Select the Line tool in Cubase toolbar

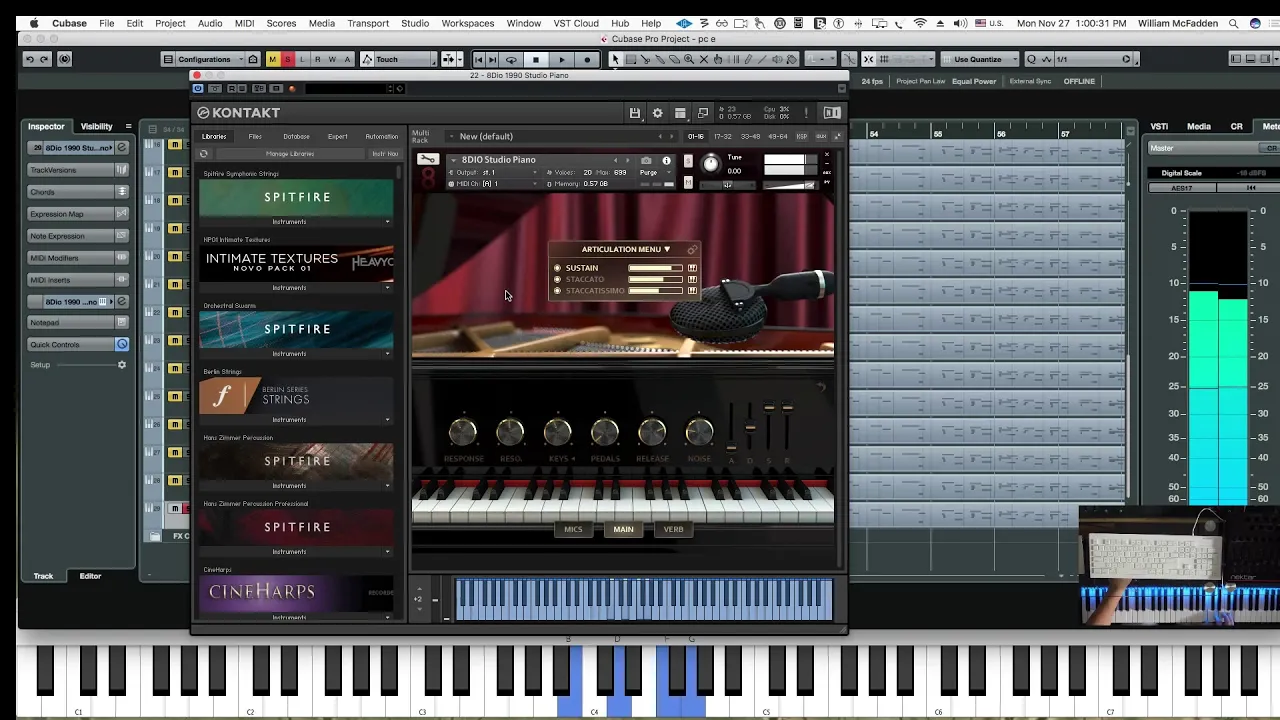[763, 59]
